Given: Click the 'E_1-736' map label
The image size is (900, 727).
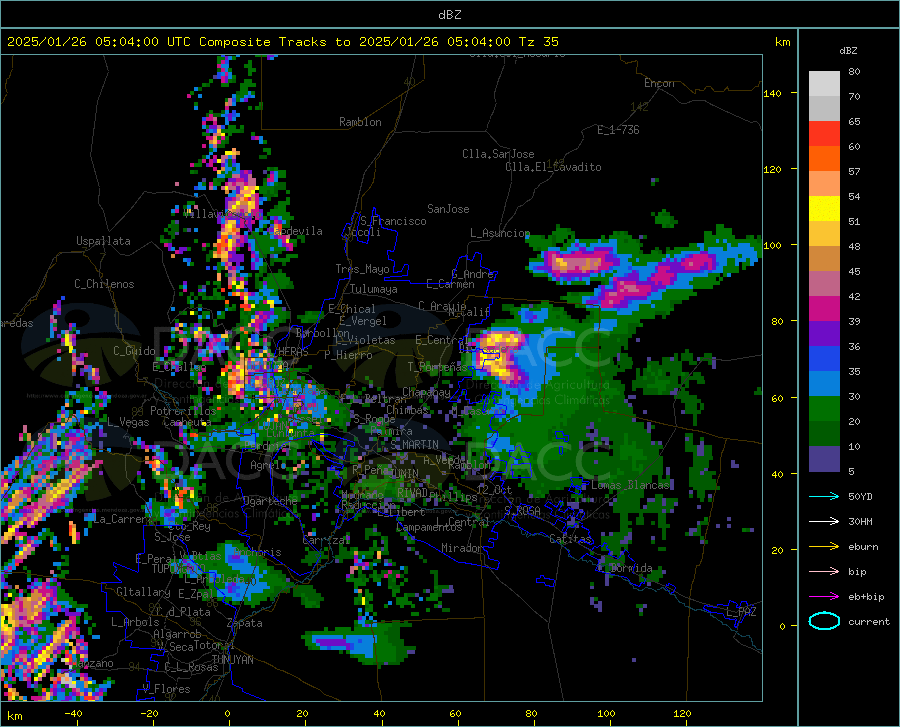Looking at the screenshot, I should (x=618, y=130).
